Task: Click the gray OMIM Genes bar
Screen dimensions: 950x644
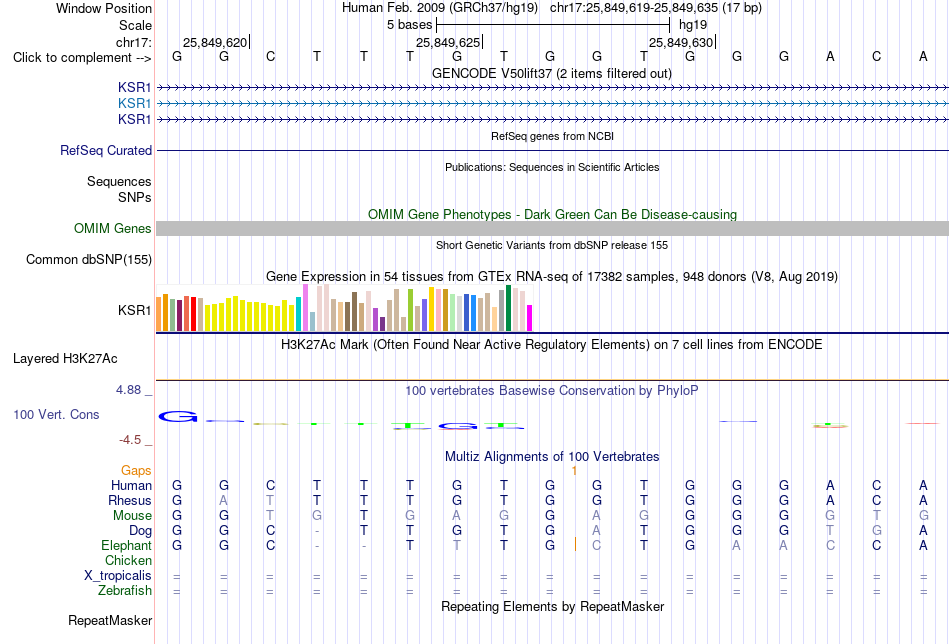Action: (x=552, y=228)
